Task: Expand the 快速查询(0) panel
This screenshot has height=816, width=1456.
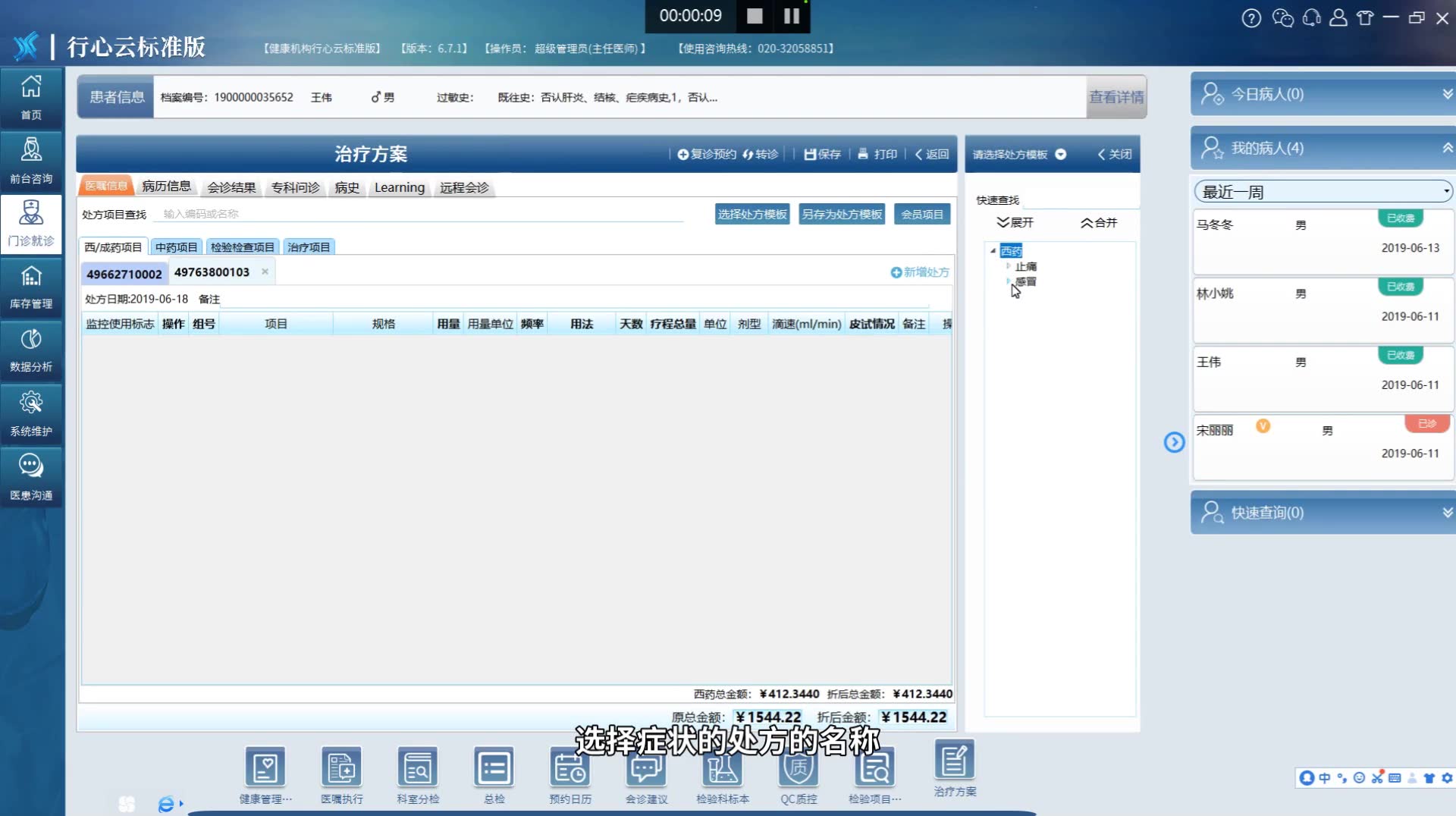Action: click(x=1323, y=513)
